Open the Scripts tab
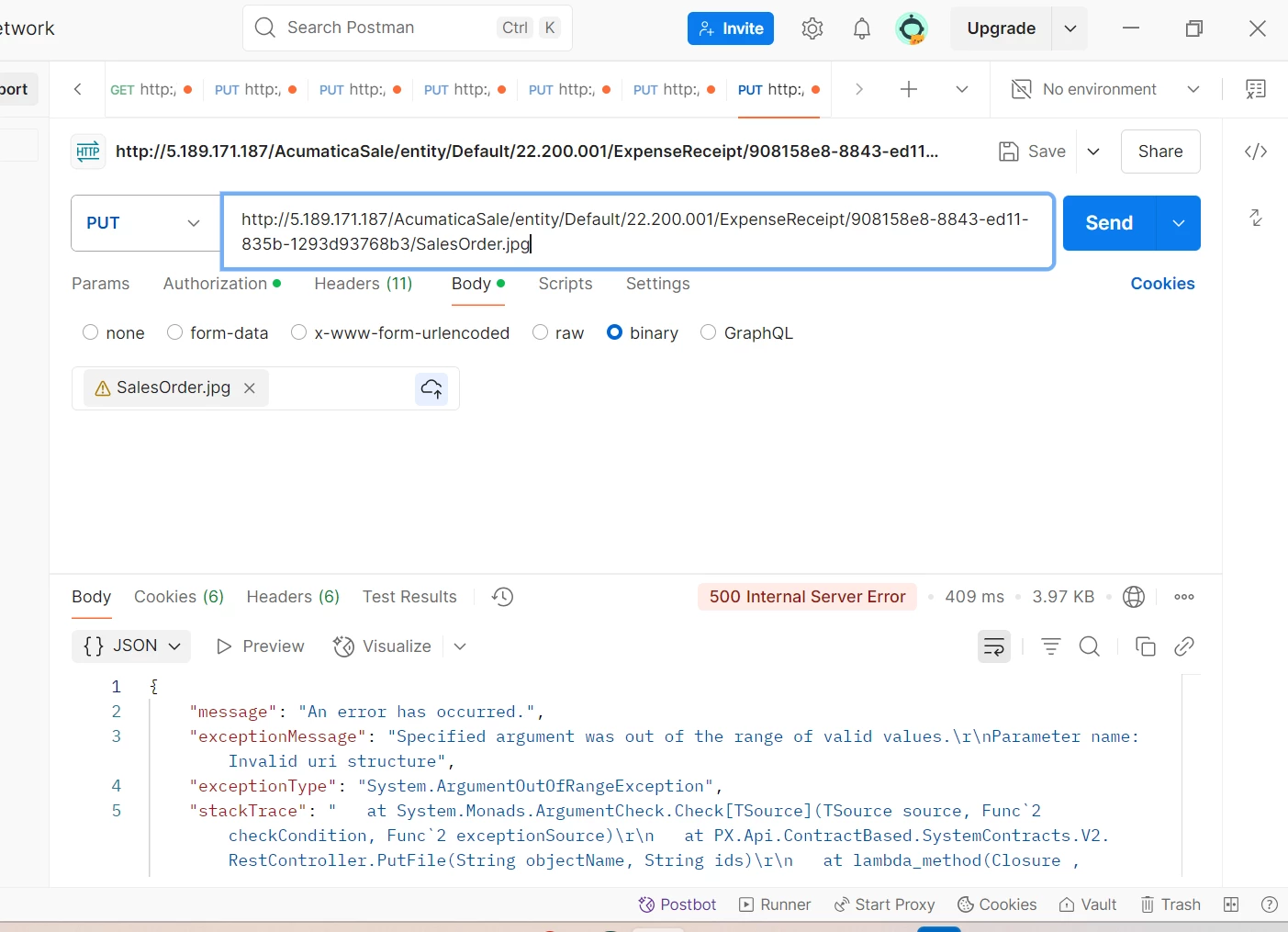1288x932 pixels. coord(566,284)
